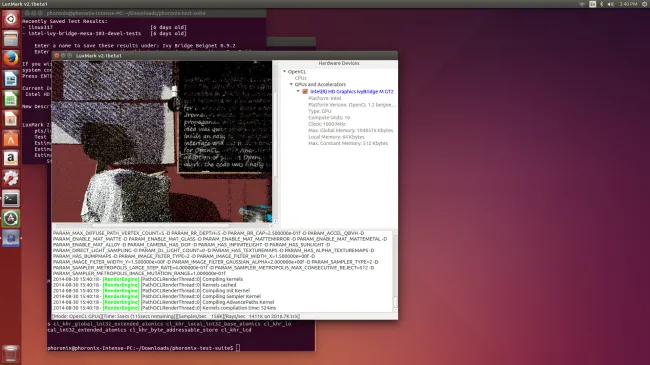Image resolution: width=650 pixels, height=365 pixels.
Task: Click the 'Kernels cached' log line
Action: point(144,285)
